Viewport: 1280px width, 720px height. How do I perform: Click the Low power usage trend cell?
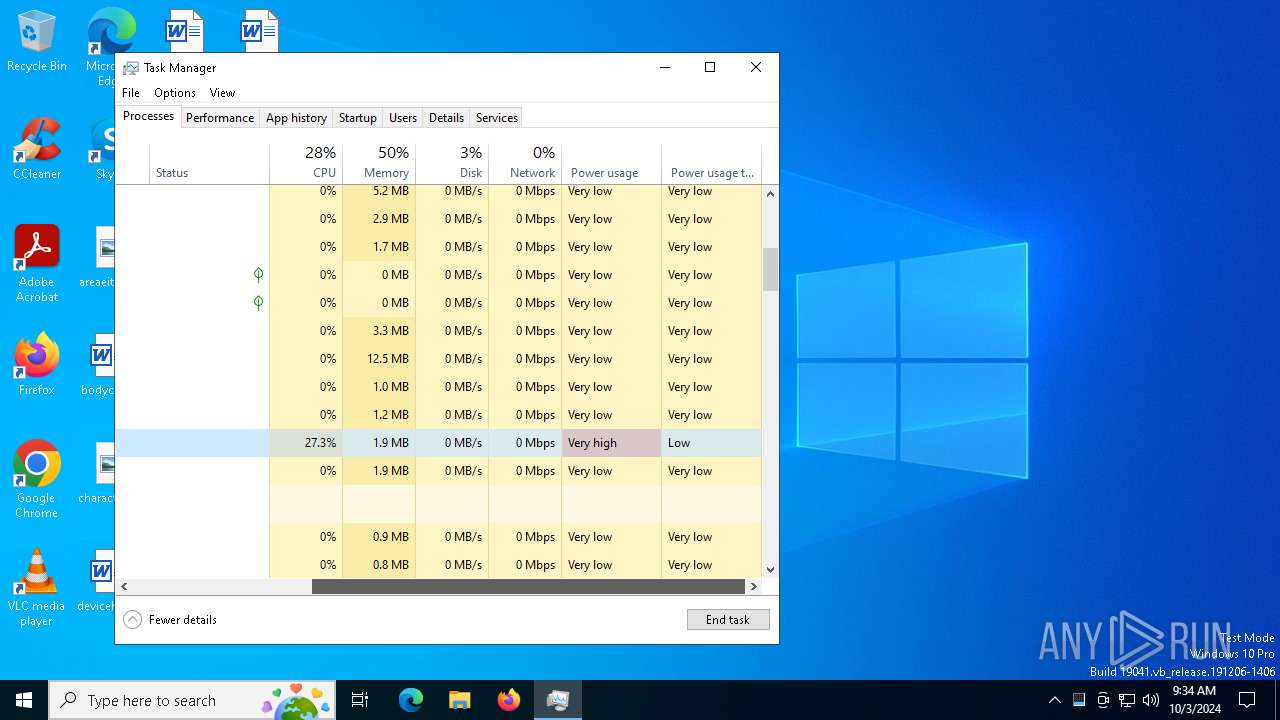coord(711,443)
